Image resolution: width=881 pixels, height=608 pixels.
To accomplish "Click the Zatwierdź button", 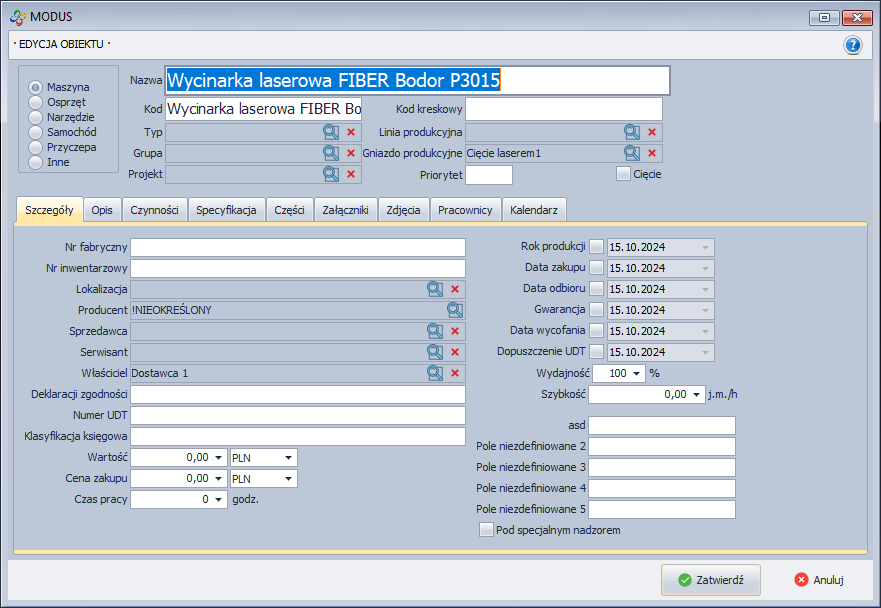I will click(710, 579).
